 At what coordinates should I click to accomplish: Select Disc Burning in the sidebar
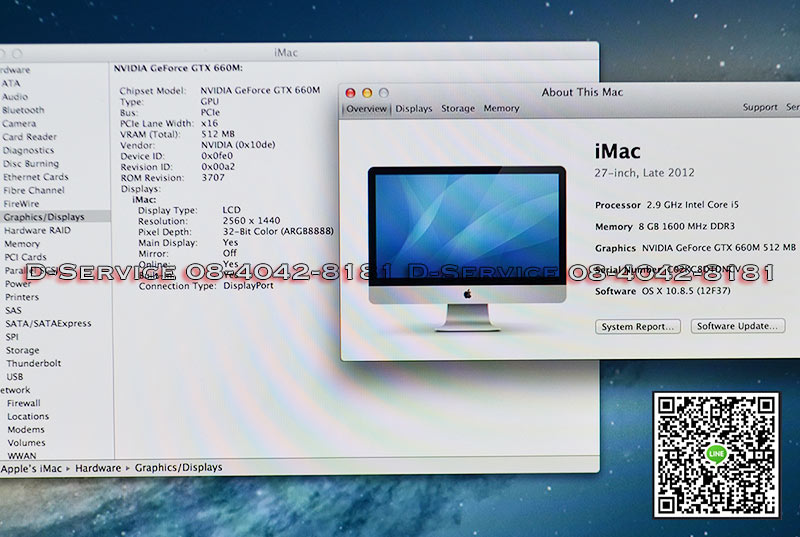pyautogui.click(x=31, y=164)
